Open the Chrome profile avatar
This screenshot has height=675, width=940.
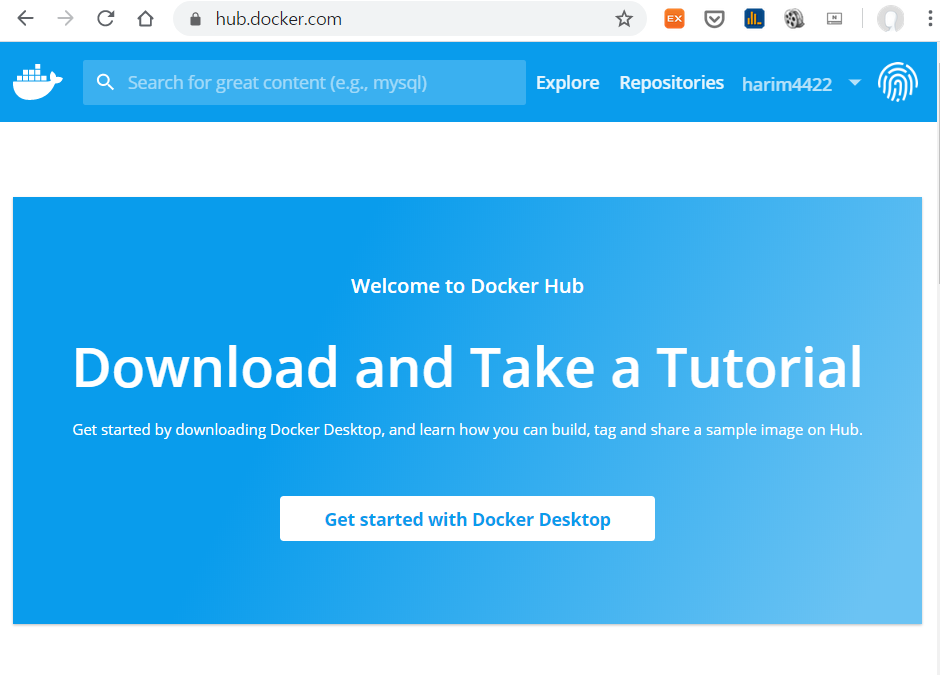tap(890, 19)
